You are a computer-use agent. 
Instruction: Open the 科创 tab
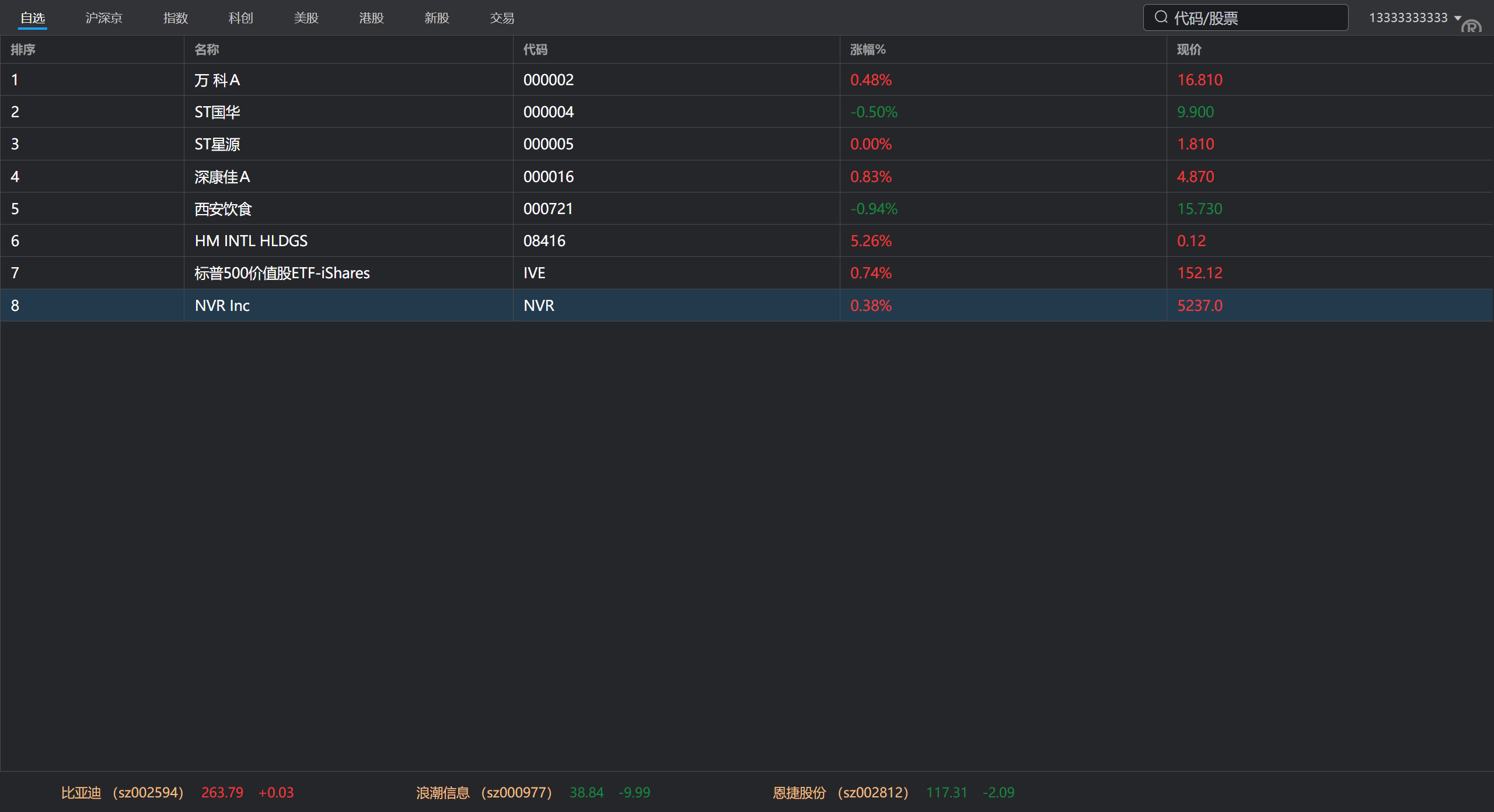pyautogui.click(x=241, y=18)
